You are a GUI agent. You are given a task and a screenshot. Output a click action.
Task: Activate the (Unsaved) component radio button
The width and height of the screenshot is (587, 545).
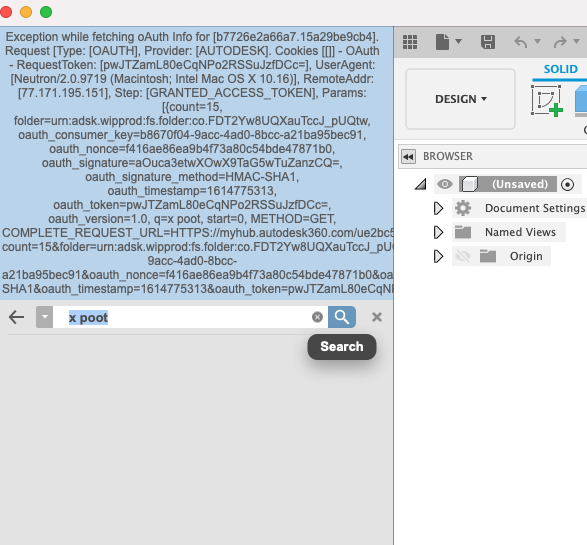pos(568,184)
